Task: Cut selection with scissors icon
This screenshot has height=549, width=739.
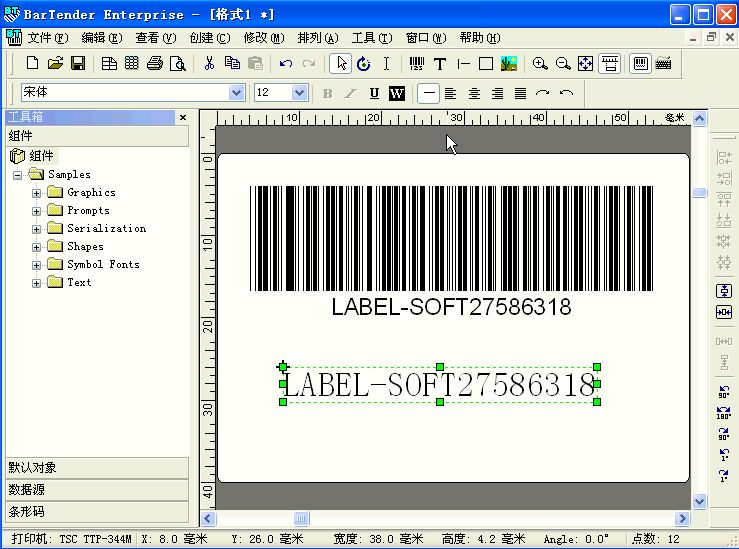Action: (x=209, y=63)
